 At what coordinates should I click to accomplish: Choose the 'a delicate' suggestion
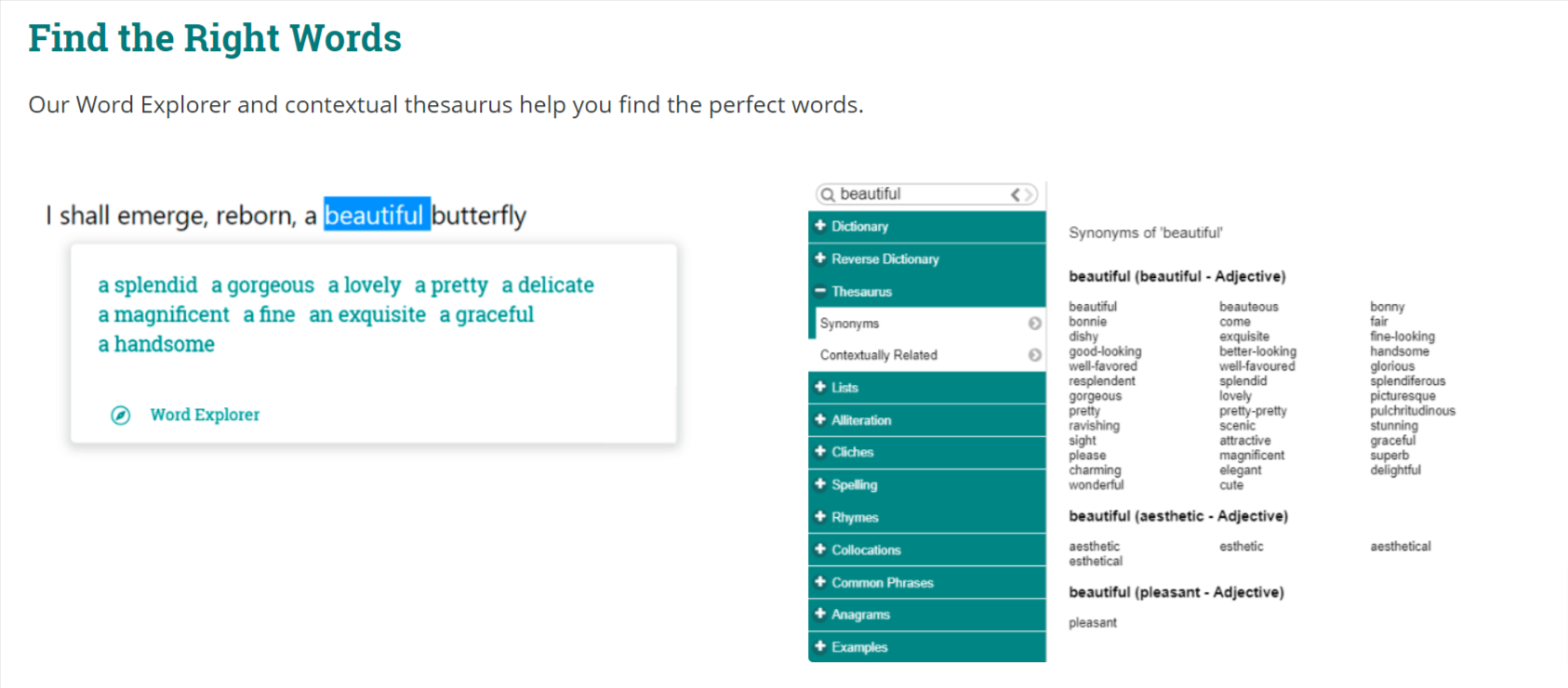click(x=548, y=284)
